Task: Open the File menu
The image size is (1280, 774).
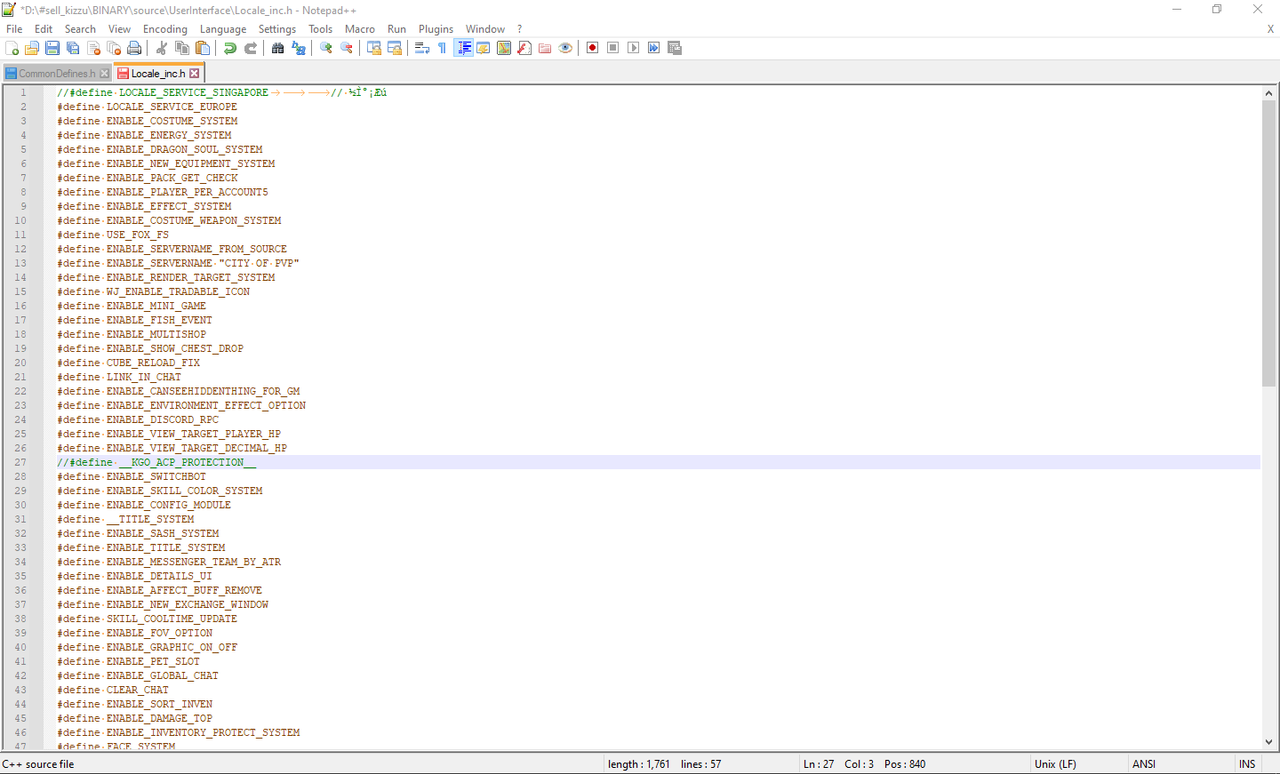Action: point(14,29)
